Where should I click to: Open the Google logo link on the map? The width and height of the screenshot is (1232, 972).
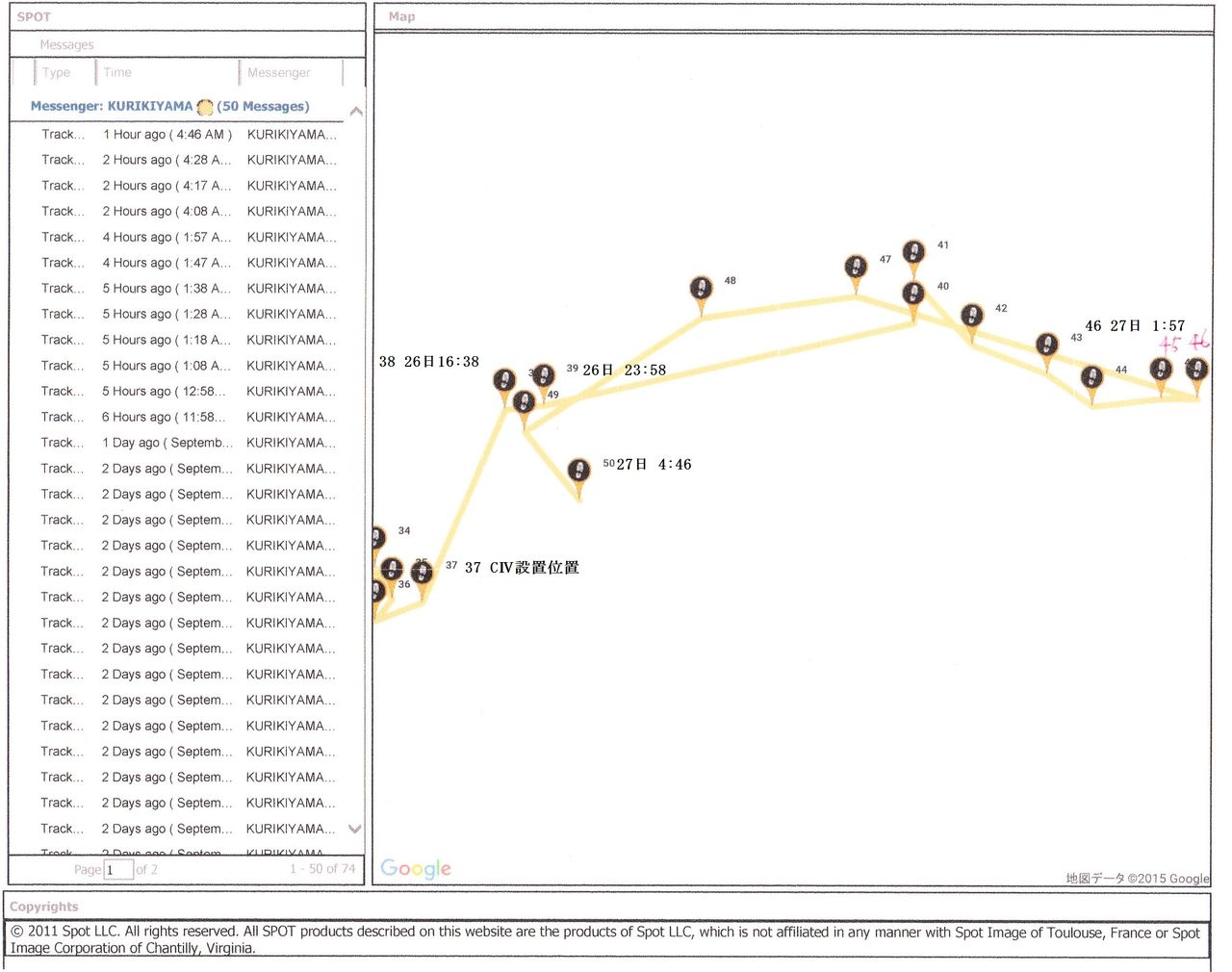click(x=416, y=868)
